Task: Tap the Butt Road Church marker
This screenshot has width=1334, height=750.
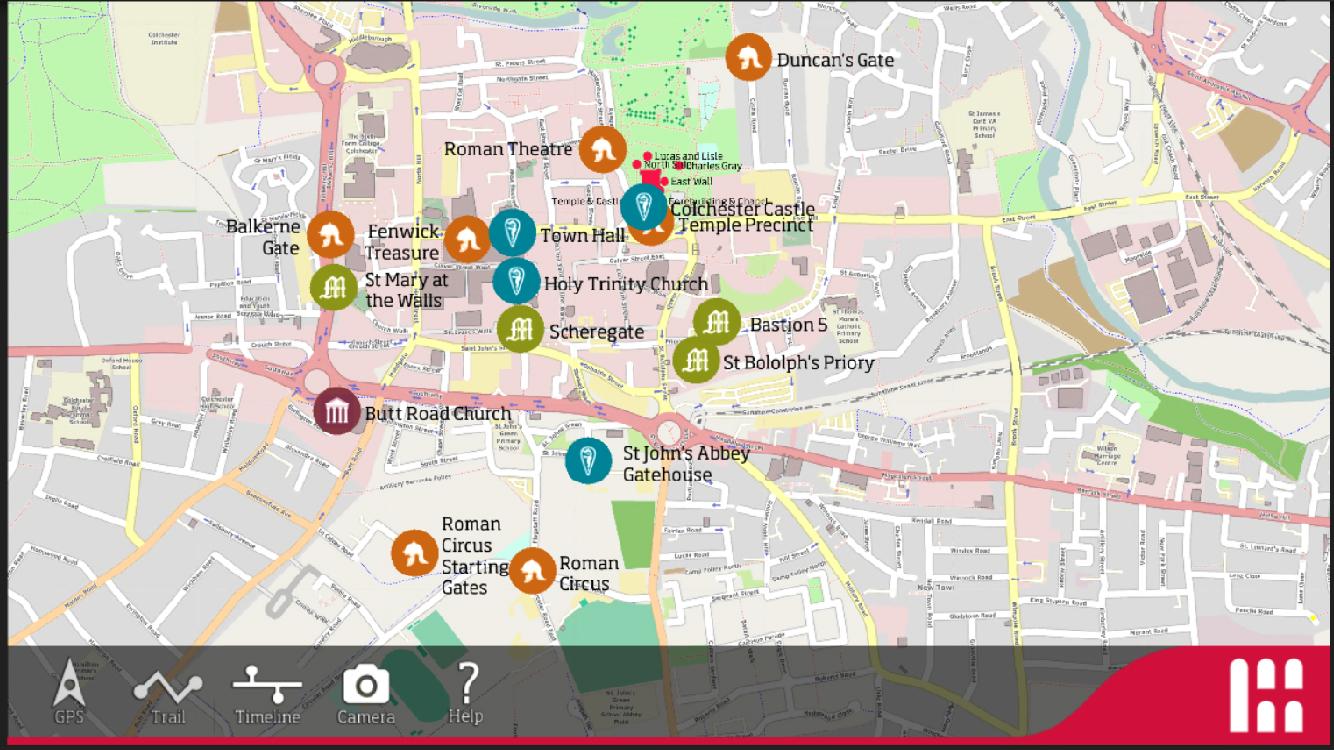Action: (x=338, y=411)
